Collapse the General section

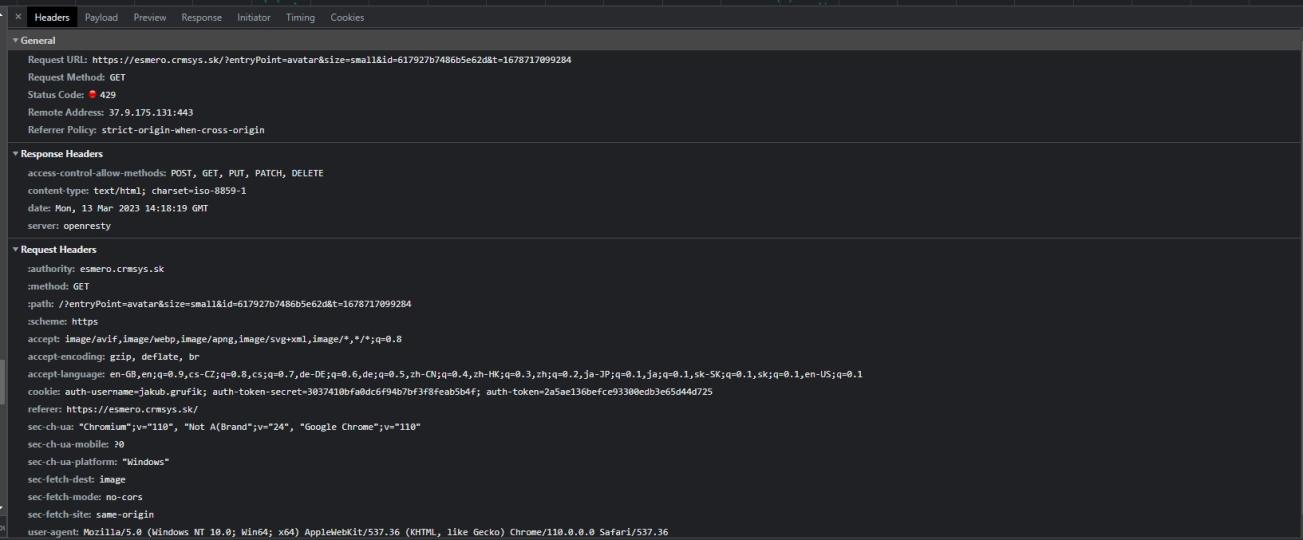38,41
